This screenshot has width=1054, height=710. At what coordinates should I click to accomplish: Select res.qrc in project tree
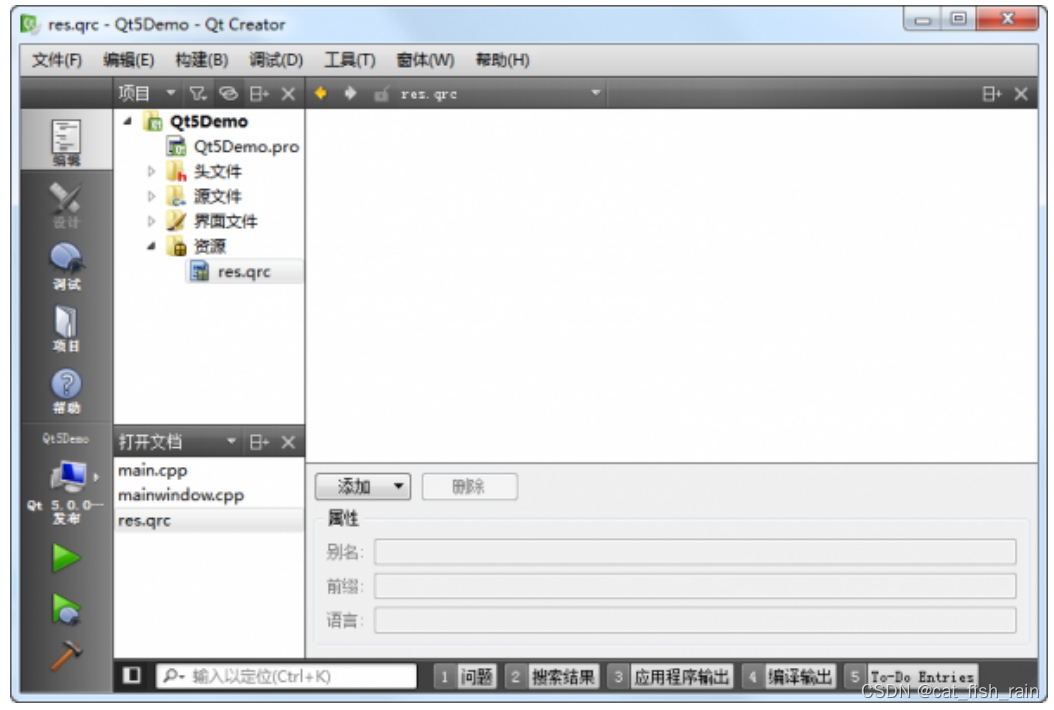pyautogui.click(x=244, y=272)
